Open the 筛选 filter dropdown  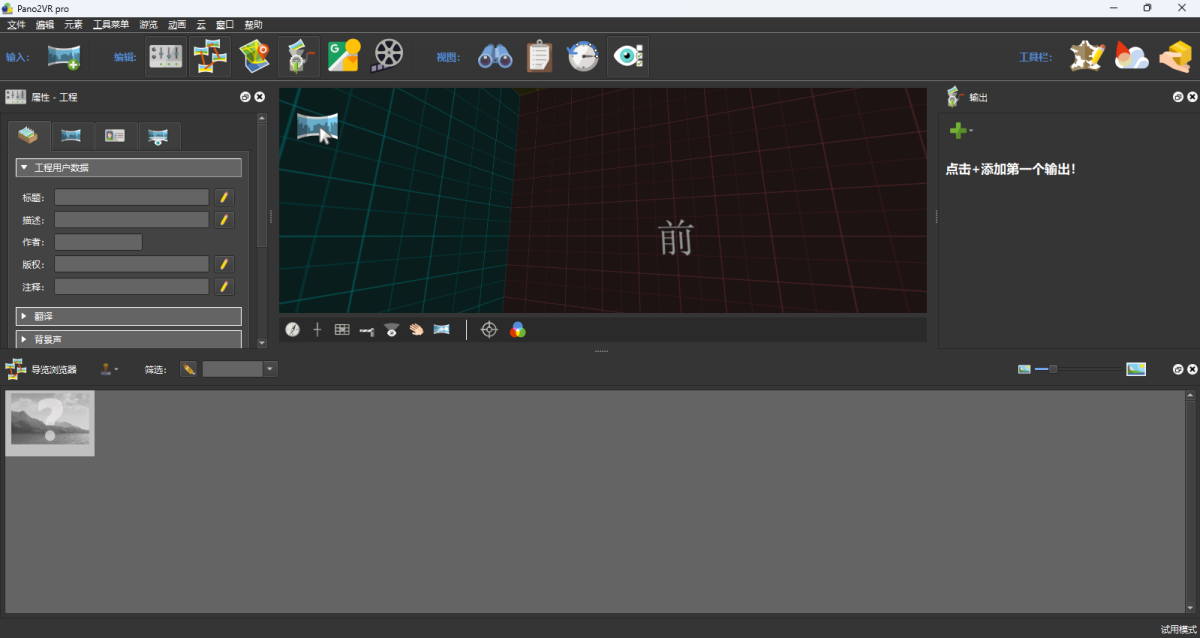270,370
